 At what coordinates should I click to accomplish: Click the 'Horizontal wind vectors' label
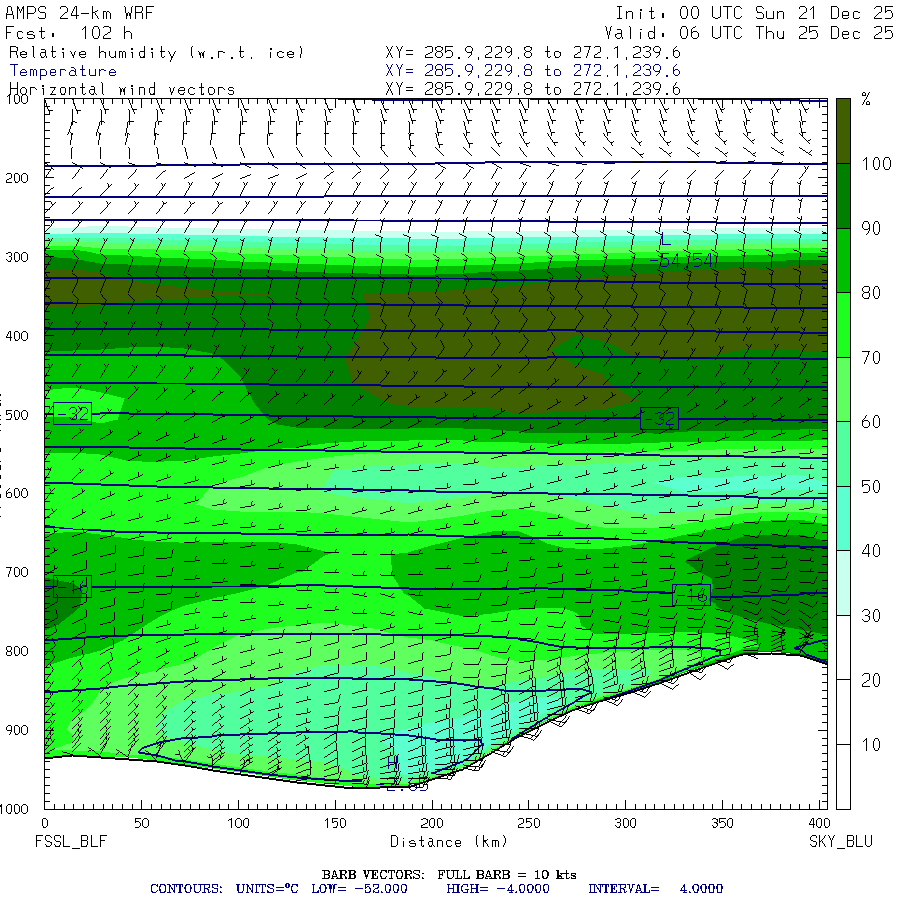click(x=122, y=90)
